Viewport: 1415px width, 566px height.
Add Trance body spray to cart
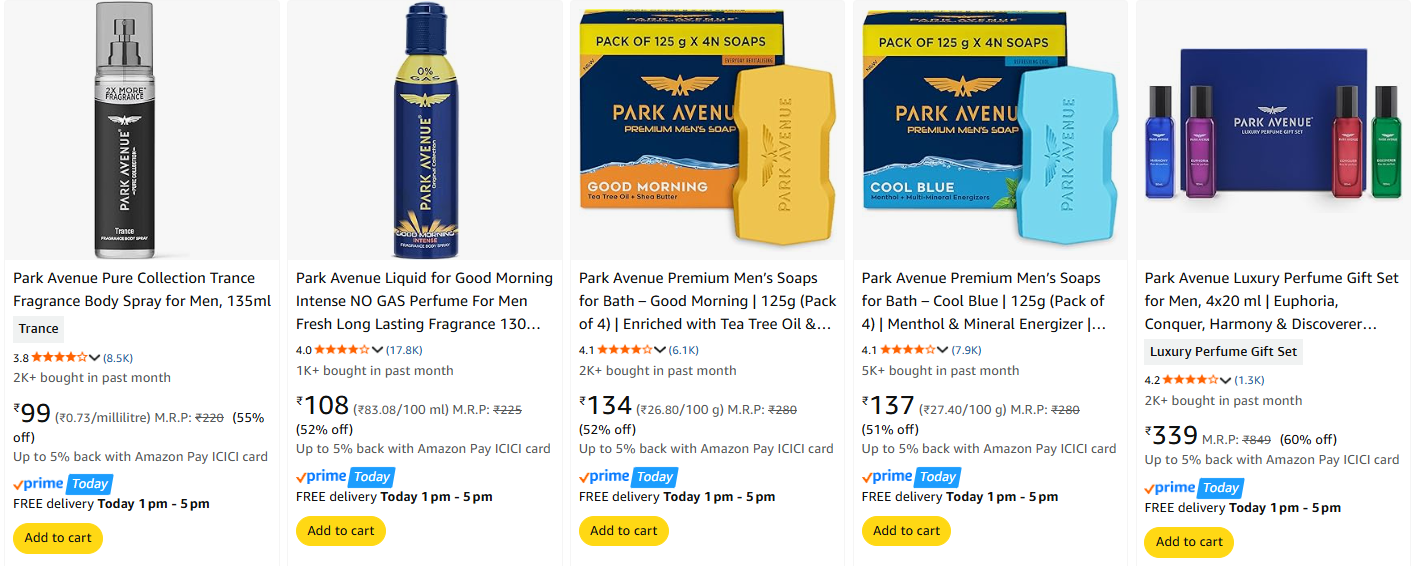[x=58, y=538]
